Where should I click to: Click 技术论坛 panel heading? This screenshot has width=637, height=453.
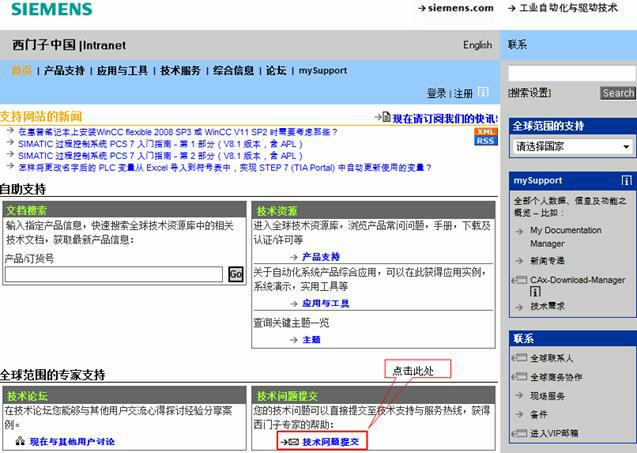tap(27, 396)
